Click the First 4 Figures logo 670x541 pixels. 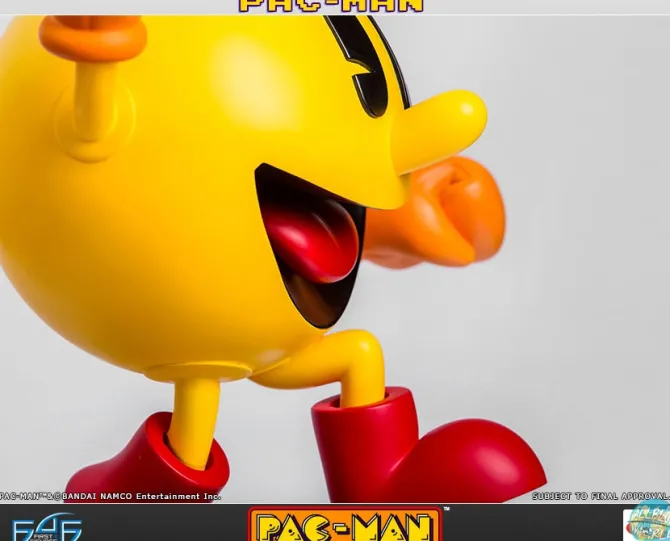(x=45, y=526)
